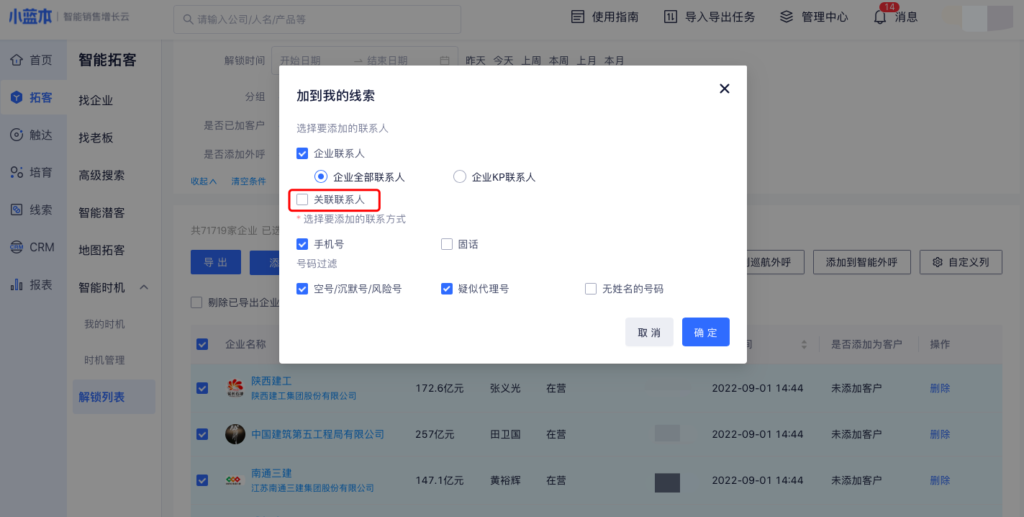The image size is (1024, 517).
Task: Click the 消息 notification bell icon
Action: (x=880, y=17)
